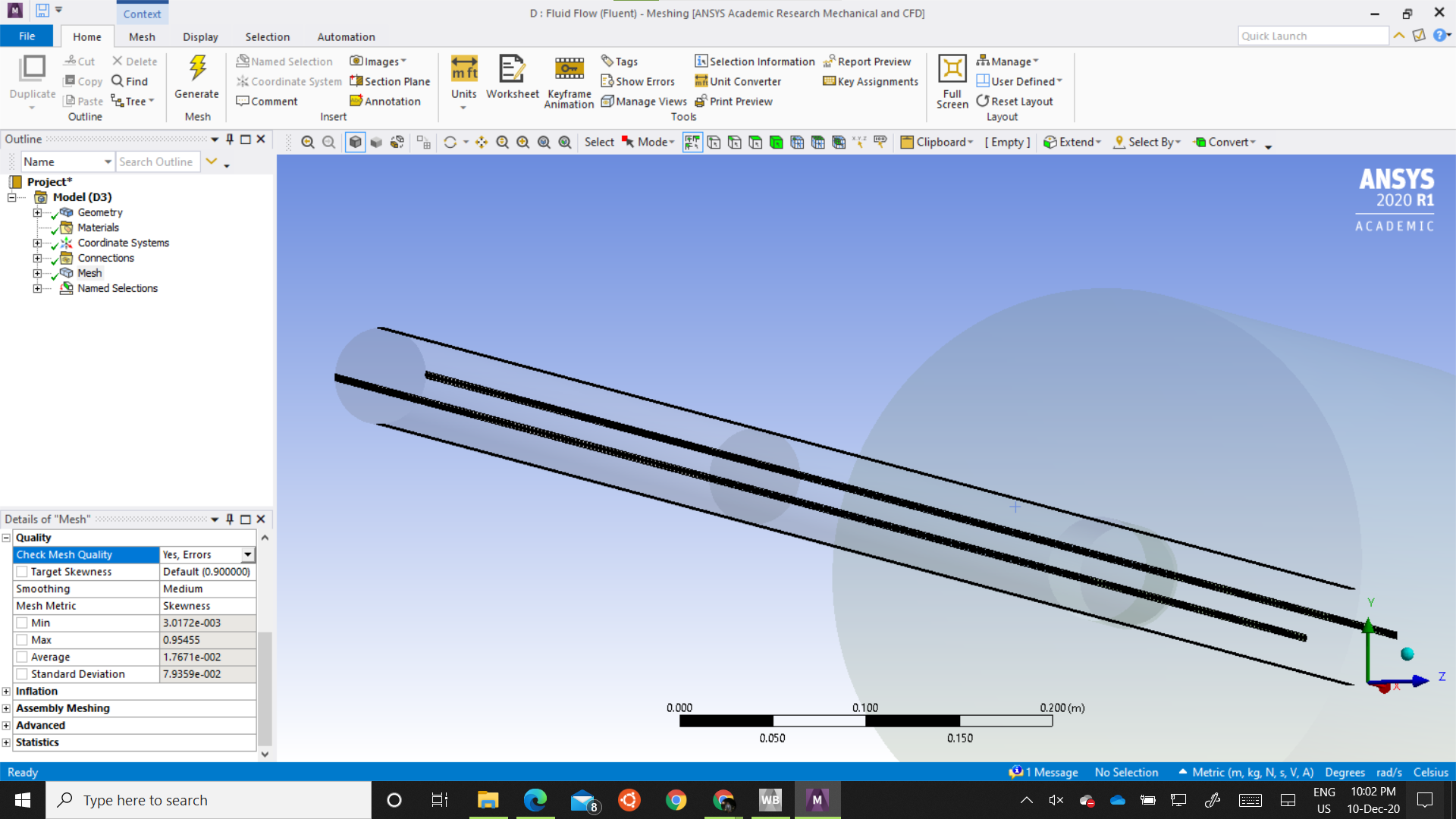Expand the Named Selections node
Image resolution: width=1456 pixels, height=819 pixels.
tap(37, 288)
